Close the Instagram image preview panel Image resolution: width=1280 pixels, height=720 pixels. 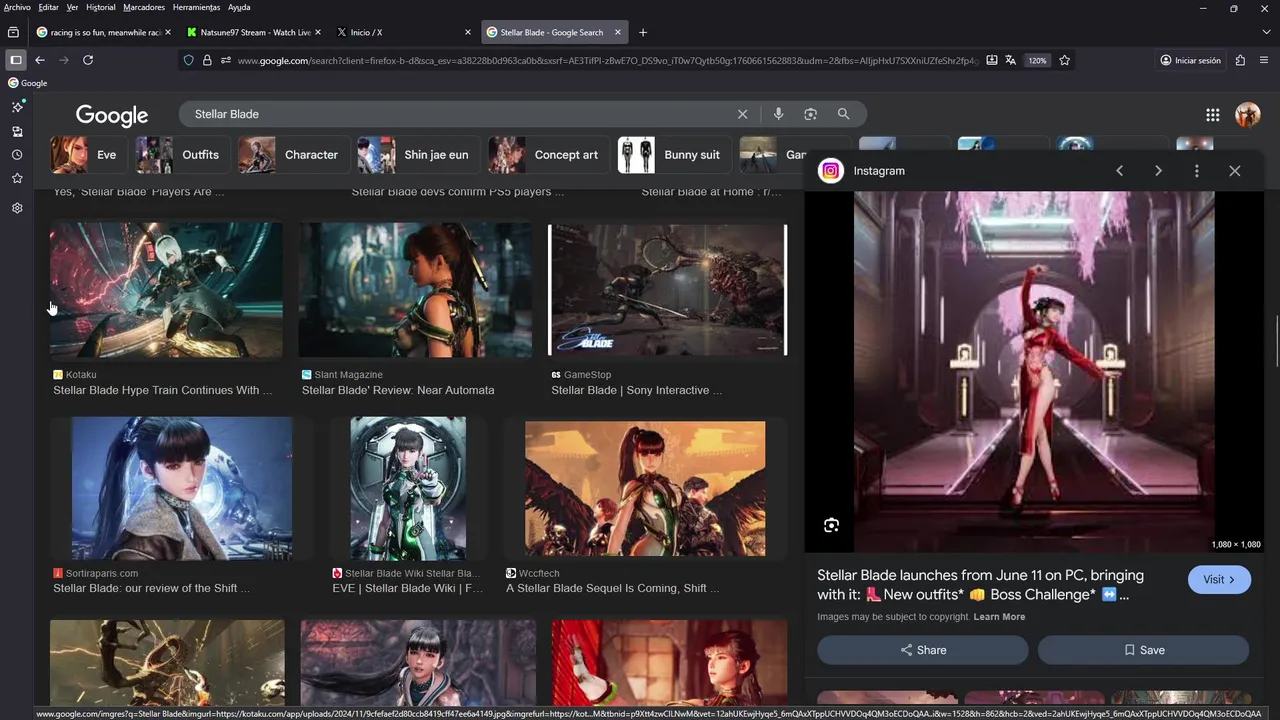[1235, 171]
